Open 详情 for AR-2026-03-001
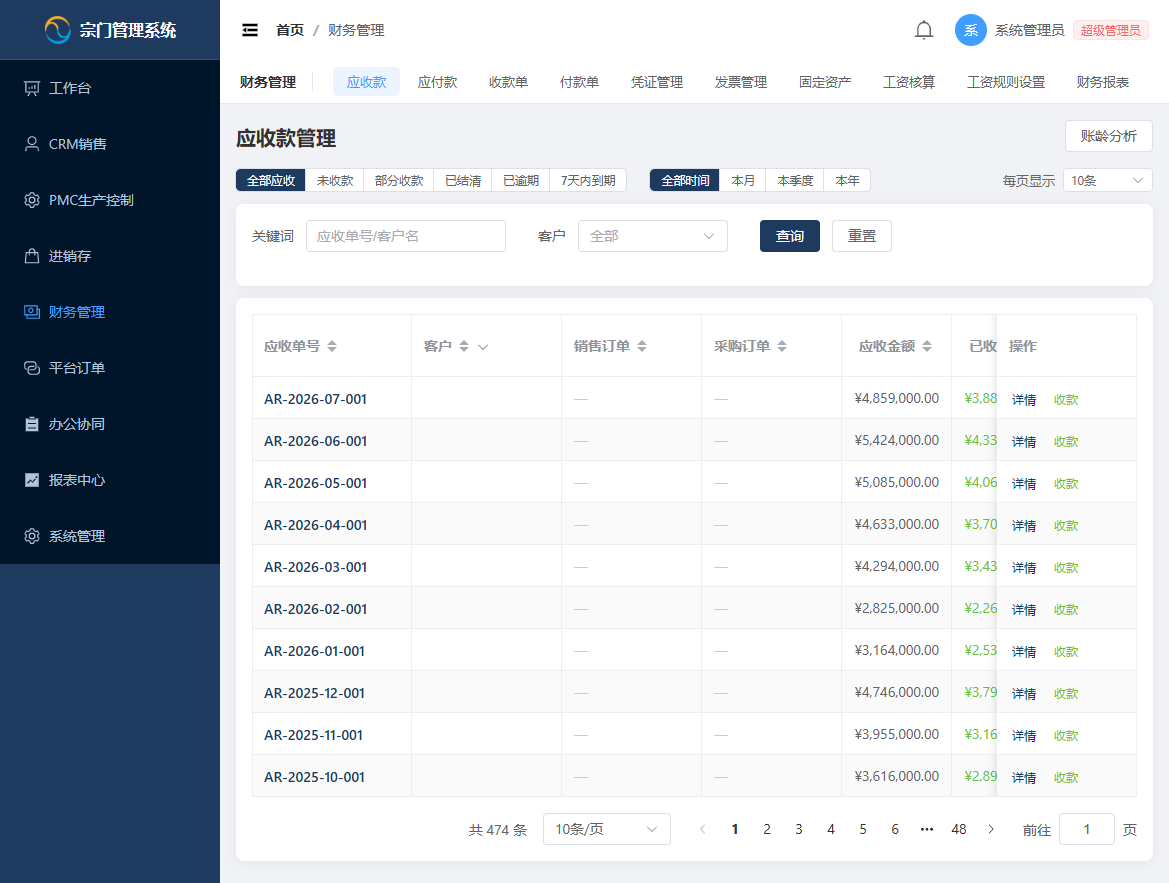This screenshot has height=883, width=1169. (x=1024, y=568)
